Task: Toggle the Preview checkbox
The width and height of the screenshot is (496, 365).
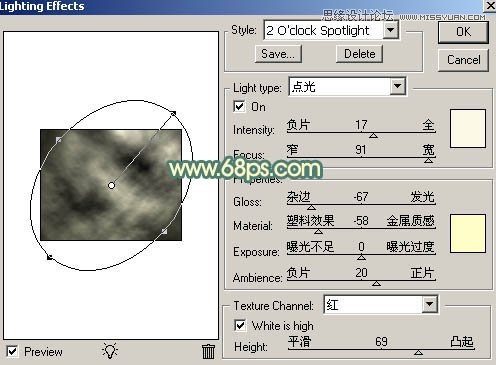Action: (12, 351)
